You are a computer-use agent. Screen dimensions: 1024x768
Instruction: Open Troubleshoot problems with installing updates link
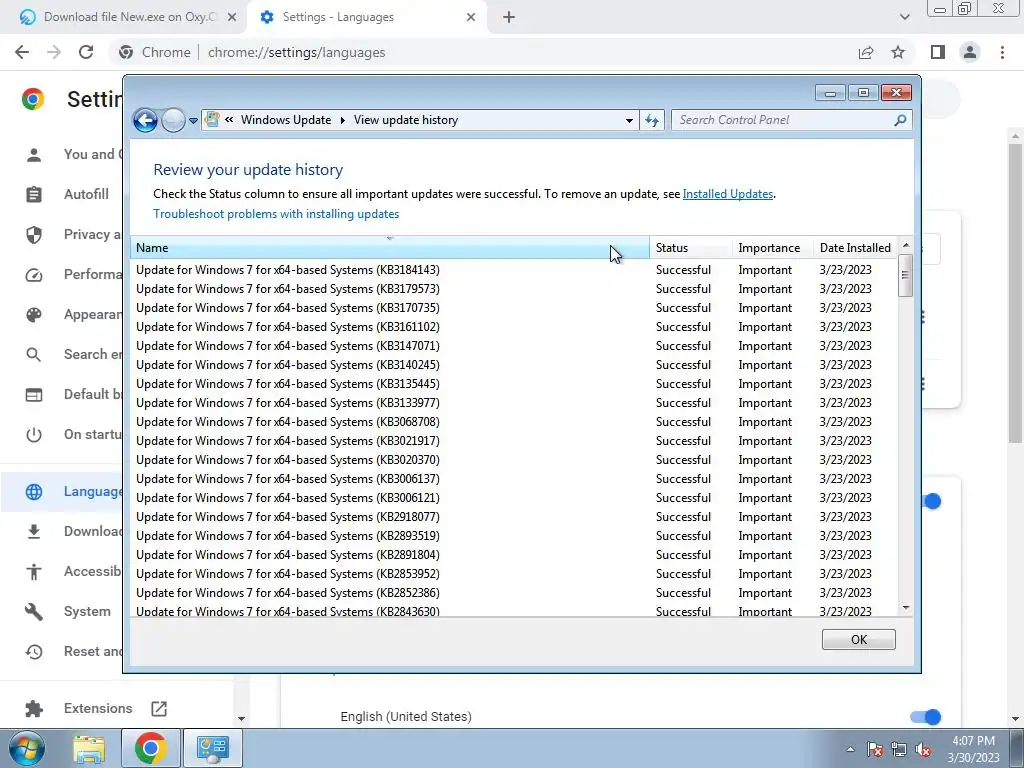click(276, 214)
